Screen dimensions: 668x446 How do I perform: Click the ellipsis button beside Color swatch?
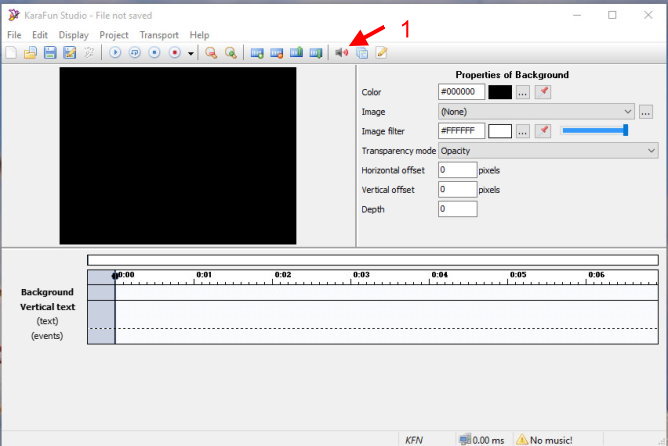point(522,92)
